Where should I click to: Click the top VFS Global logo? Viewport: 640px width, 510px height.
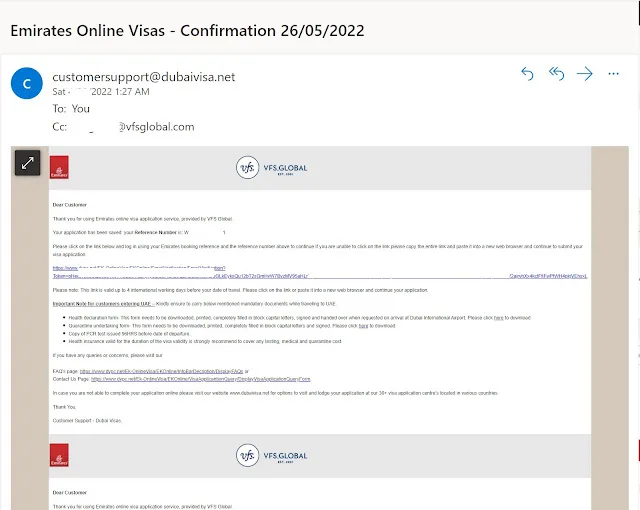(x=271, y=168)
